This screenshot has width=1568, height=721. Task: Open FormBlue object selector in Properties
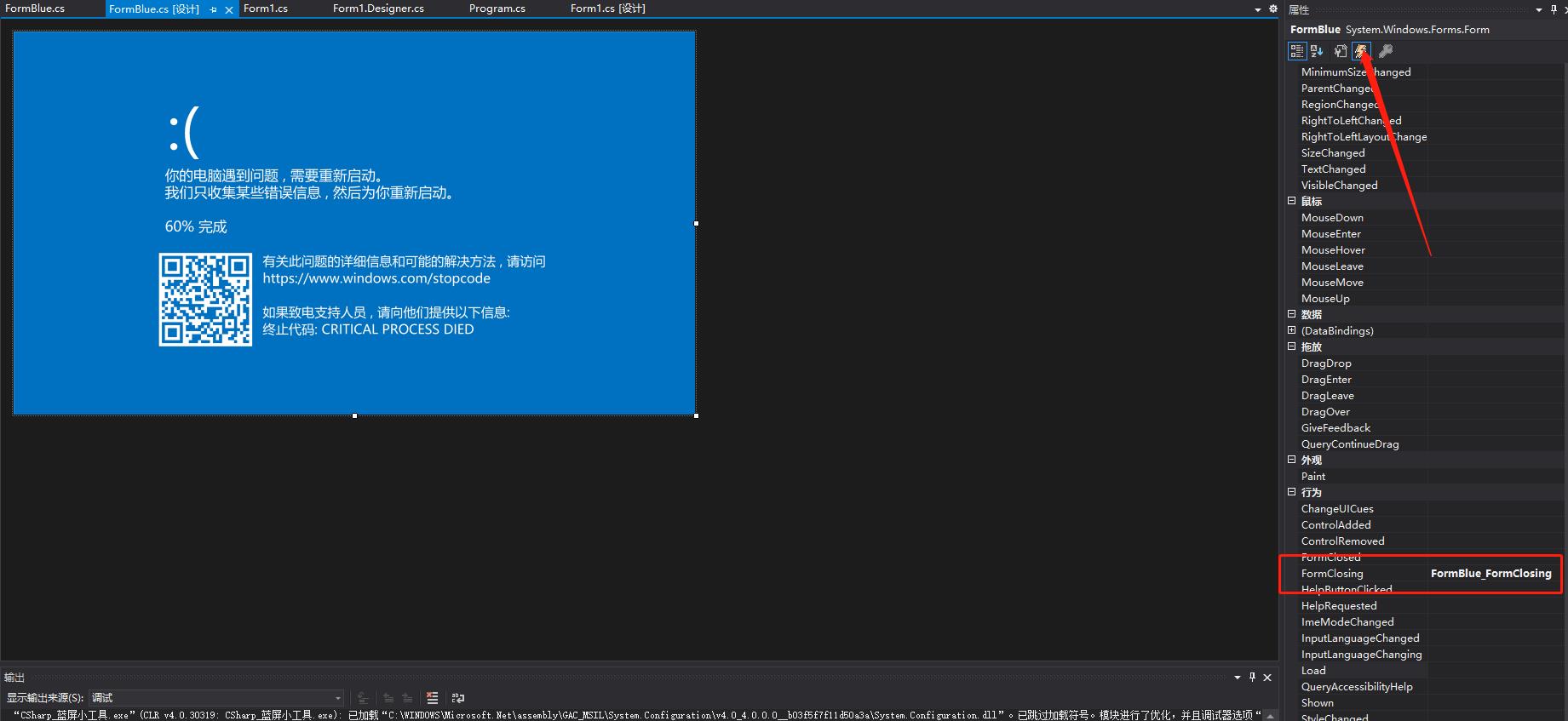tap(1426, 29)
